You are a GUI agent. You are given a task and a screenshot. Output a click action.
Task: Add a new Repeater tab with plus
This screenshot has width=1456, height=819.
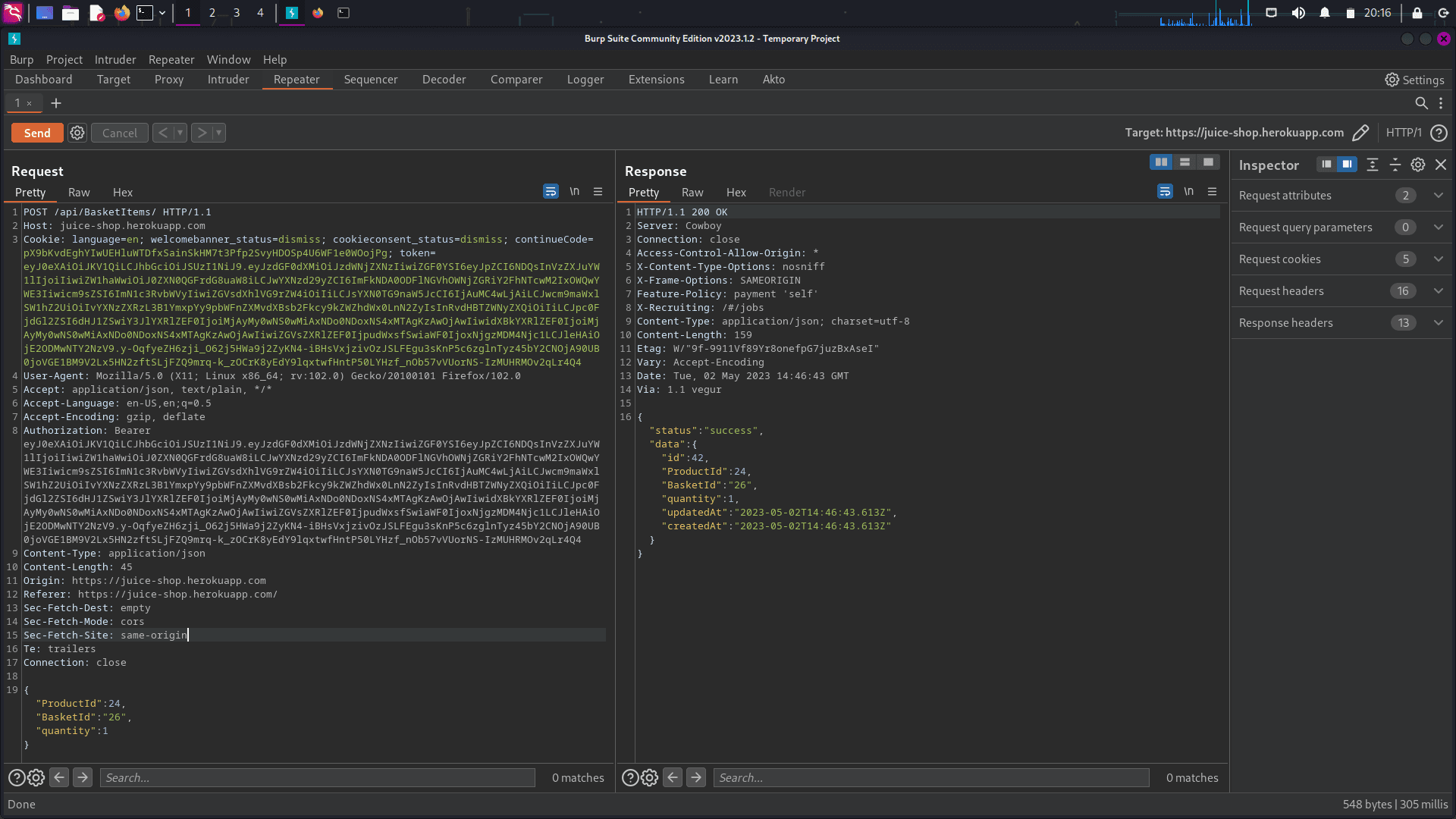pos(56,103)
